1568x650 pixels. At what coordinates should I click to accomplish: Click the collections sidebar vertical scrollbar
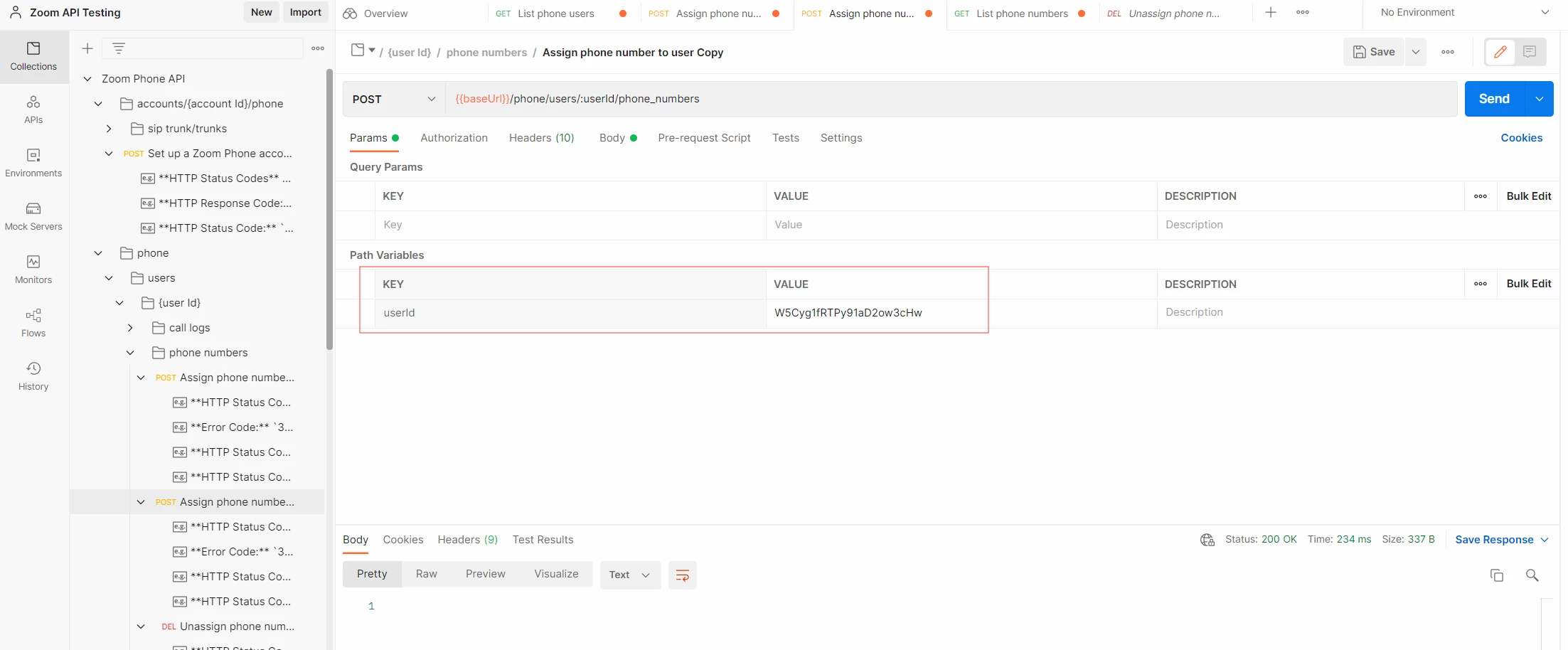click(329, 209)
